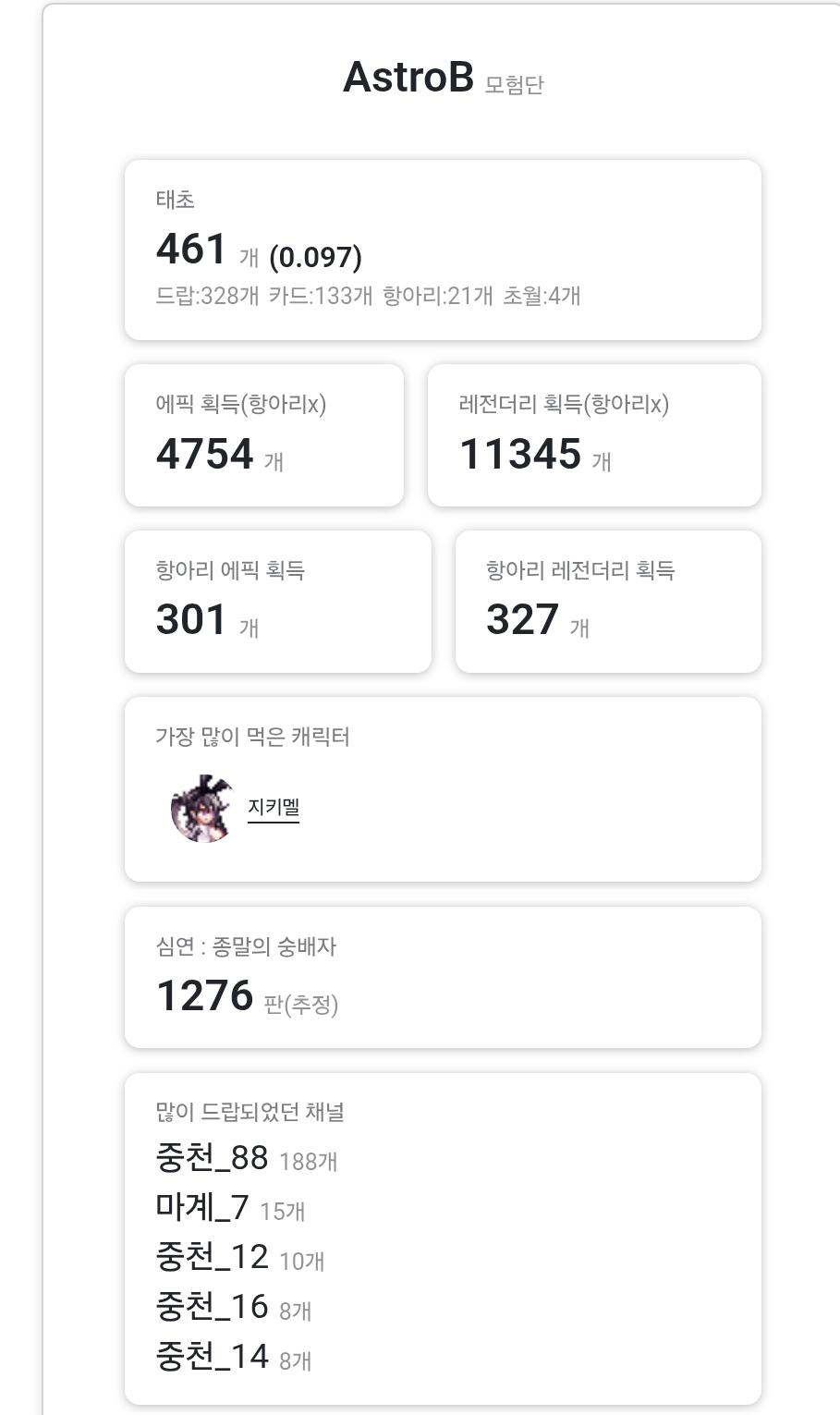Click the 항아리:21개 stat text
Viewport: 840px width, 1415px height.
pos(438,296)
